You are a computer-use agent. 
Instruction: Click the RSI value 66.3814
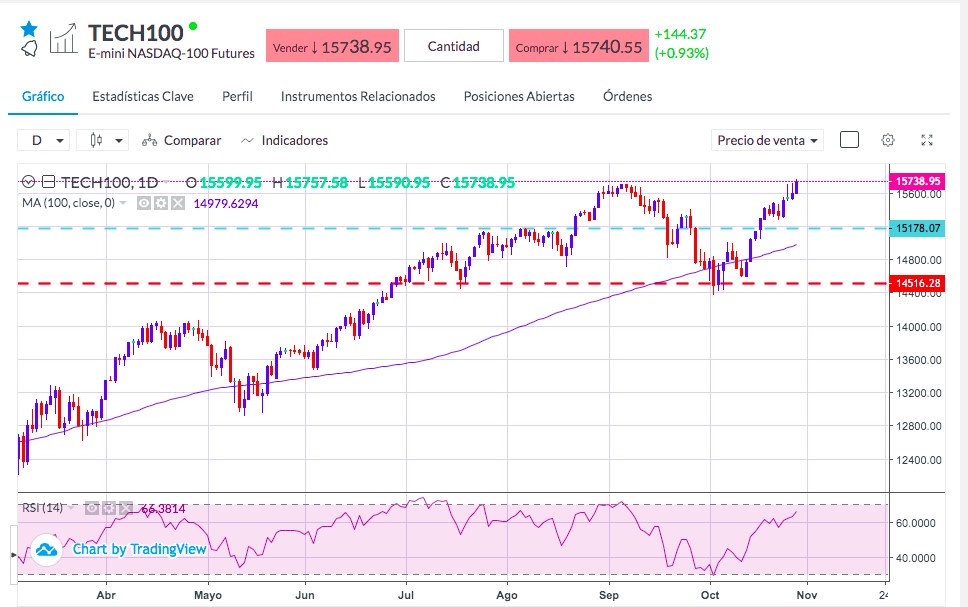pyautogui.click(x=163, y=509)
